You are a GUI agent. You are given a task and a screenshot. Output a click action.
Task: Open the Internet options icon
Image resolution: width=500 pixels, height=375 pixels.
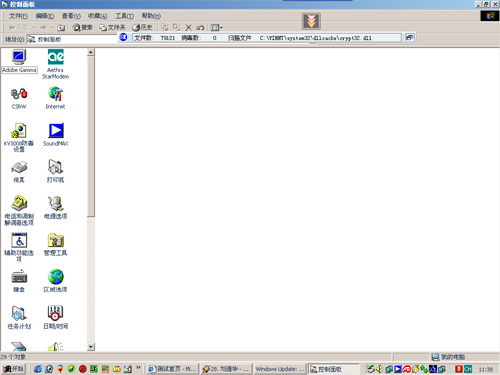point(55,98)
